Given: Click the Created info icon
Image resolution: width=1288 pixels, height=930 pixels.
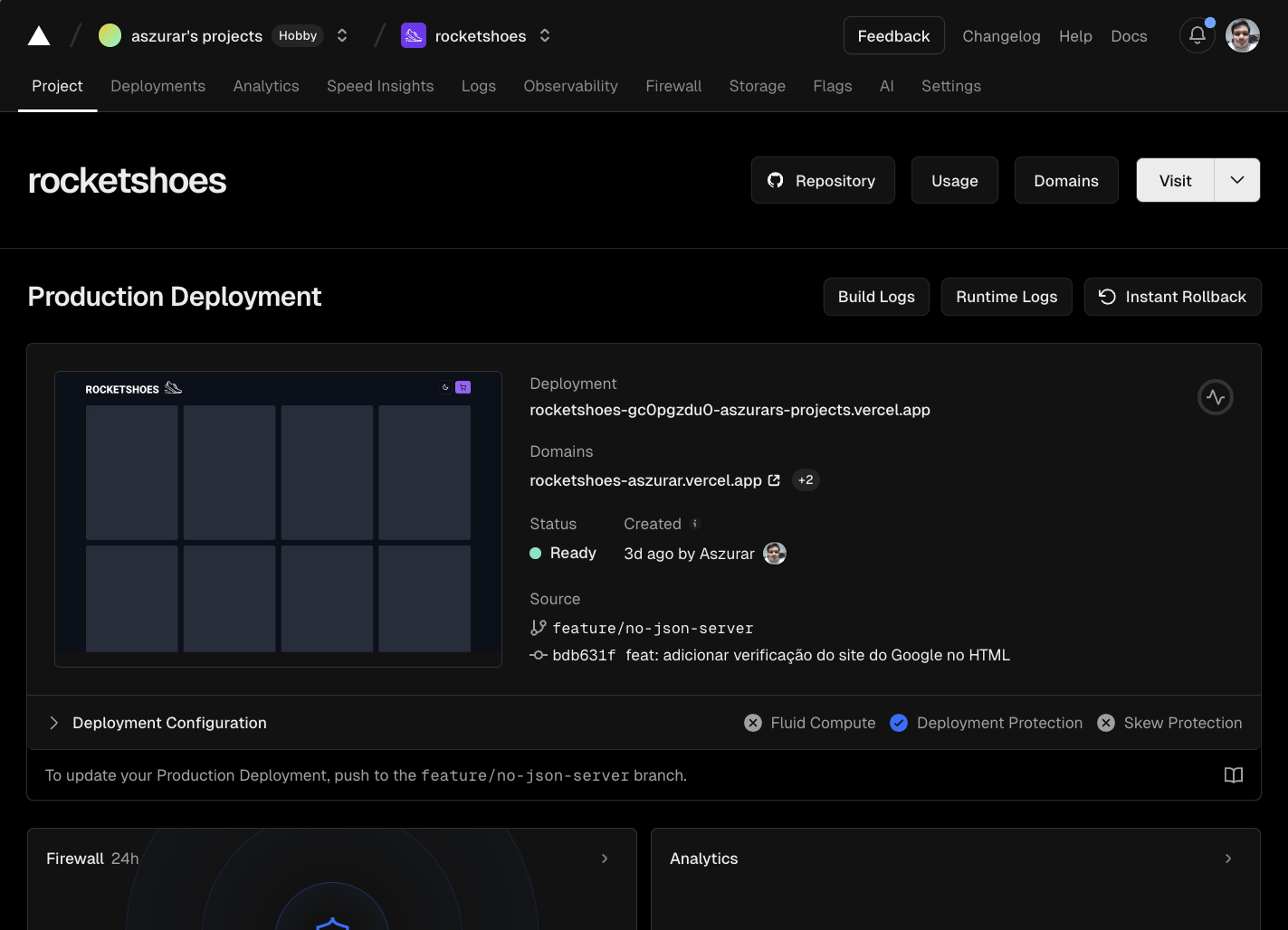Looking at the screenshot, I should tap(695, 524).
